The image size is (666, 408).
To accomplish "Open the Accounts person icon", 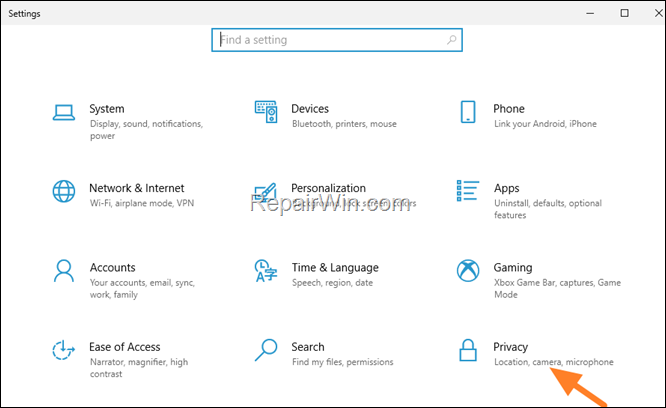I will (x=64, y=271).
